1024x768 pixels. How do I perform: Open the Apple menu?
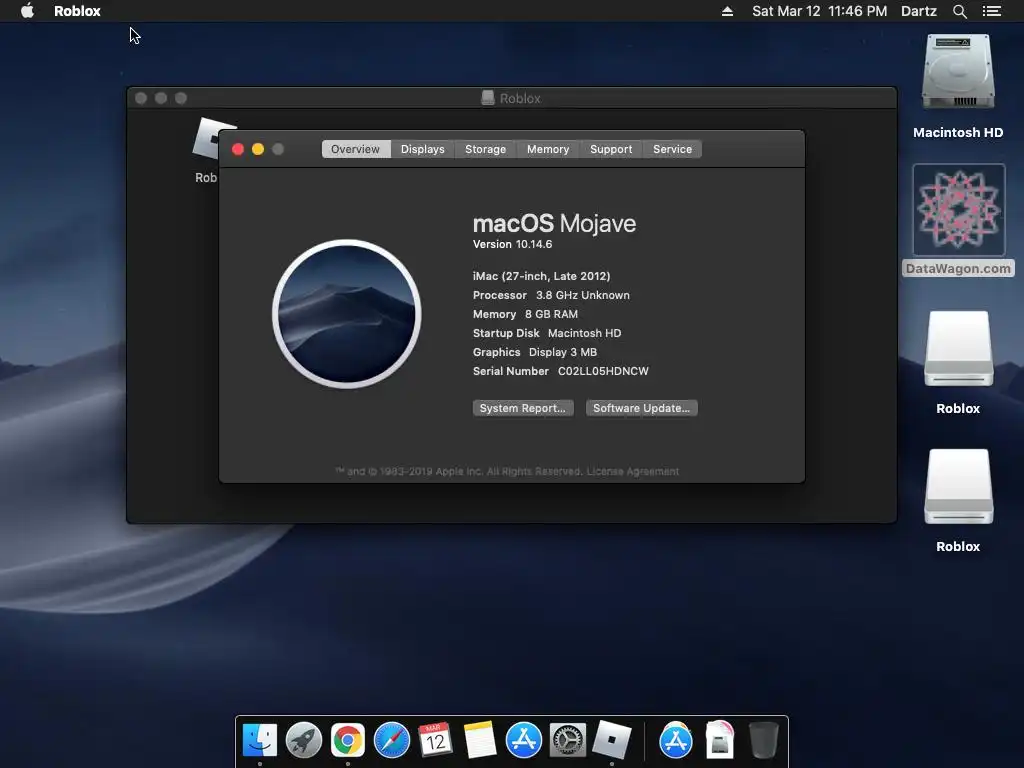point(27,10)
